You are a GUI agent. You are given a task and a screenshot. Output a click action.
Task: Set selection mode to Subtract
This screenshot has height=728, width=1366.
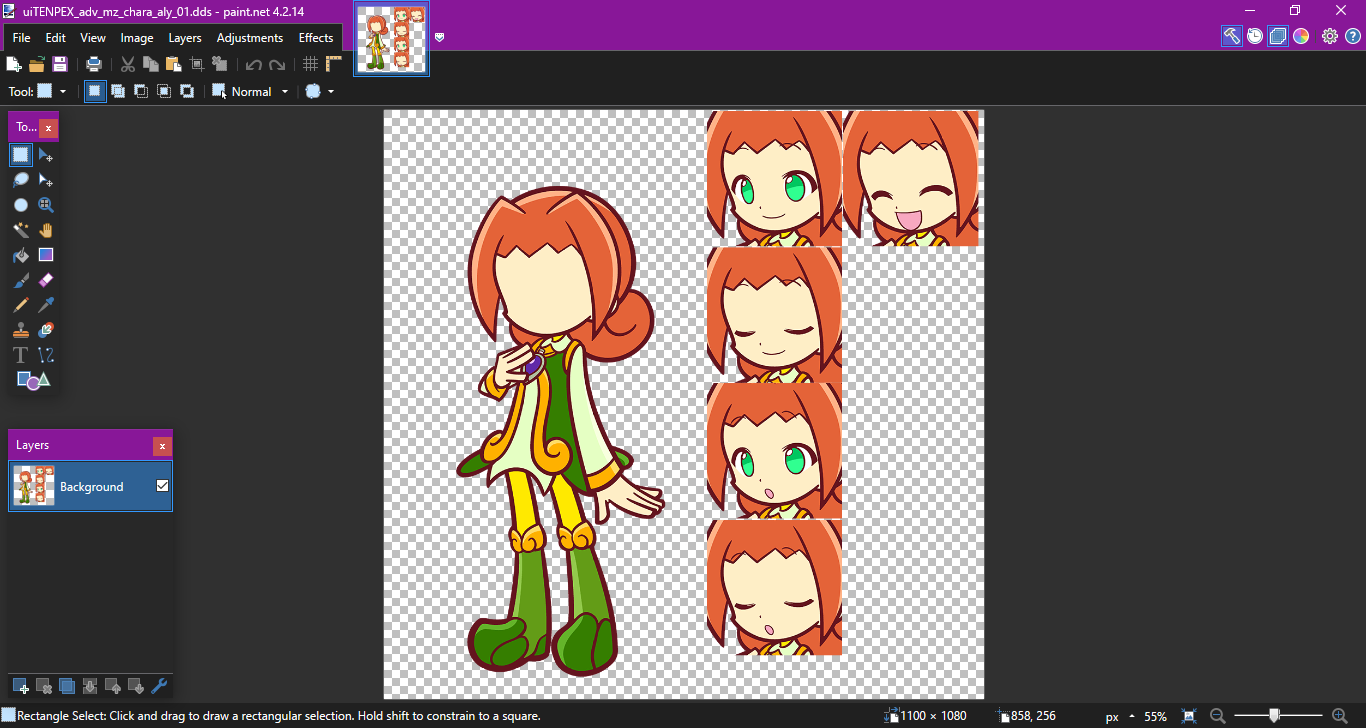141,91
